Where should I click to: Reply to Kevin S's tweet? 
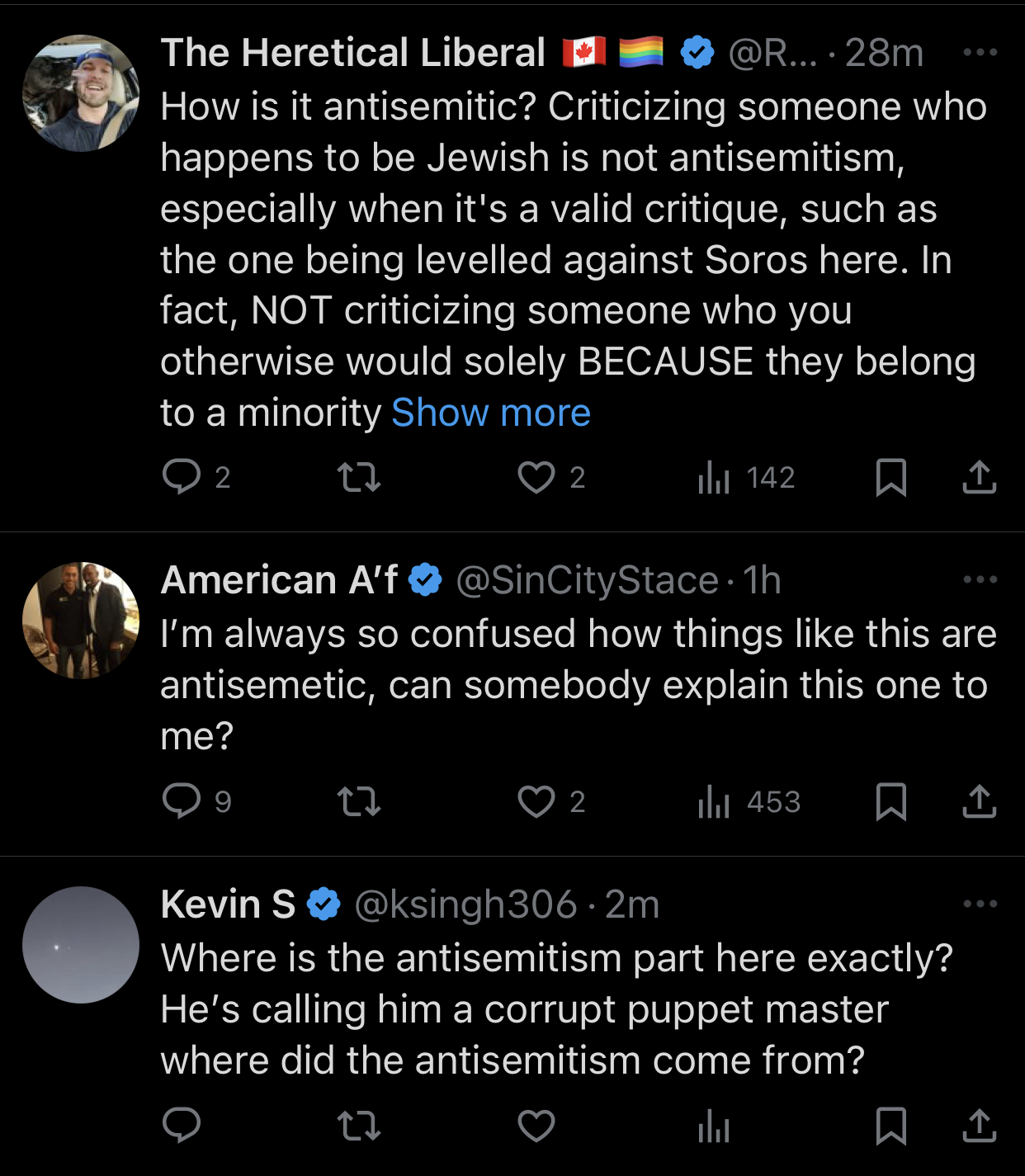click(182, 1125)
